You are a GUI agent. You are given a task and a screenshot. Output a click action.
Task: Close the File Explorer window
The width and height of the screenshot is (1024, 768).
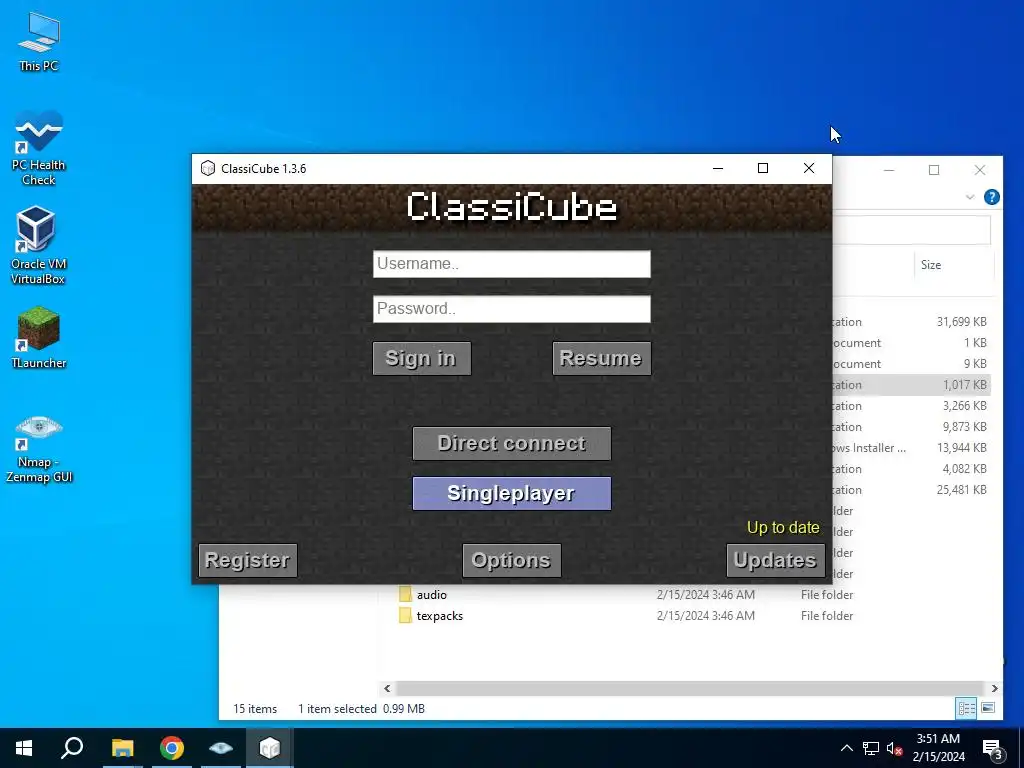[x=980, y=170]
